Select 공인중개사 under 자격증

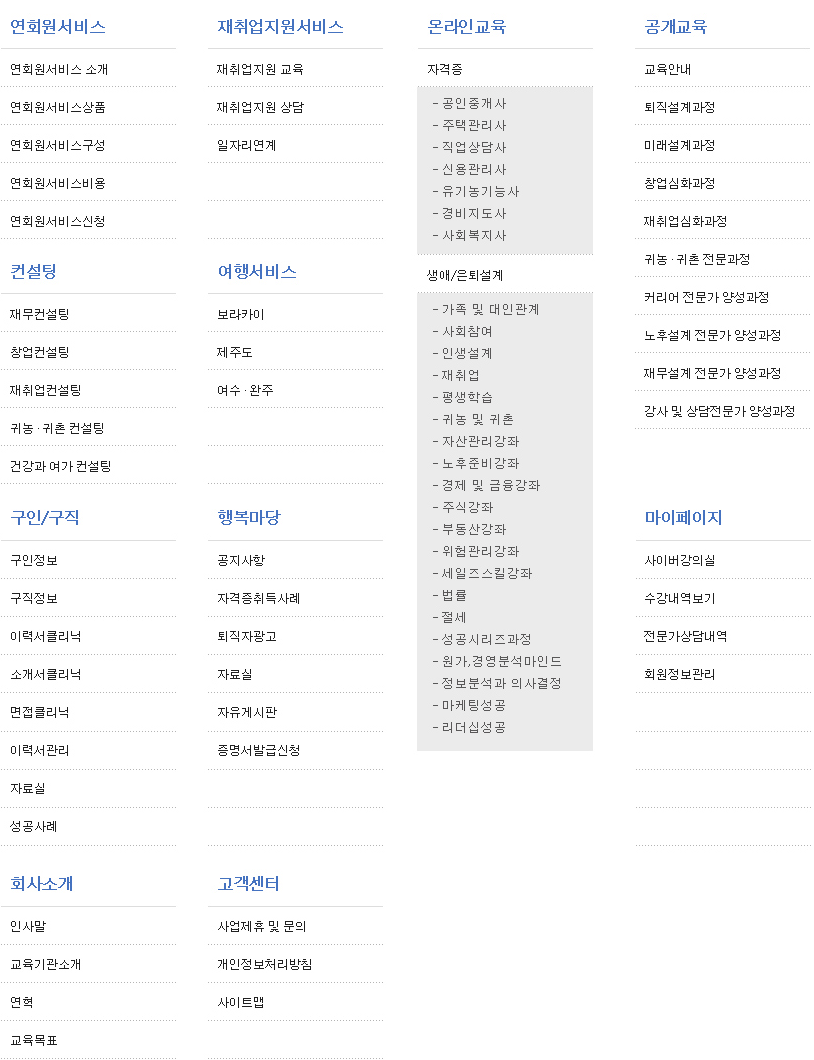474,103
